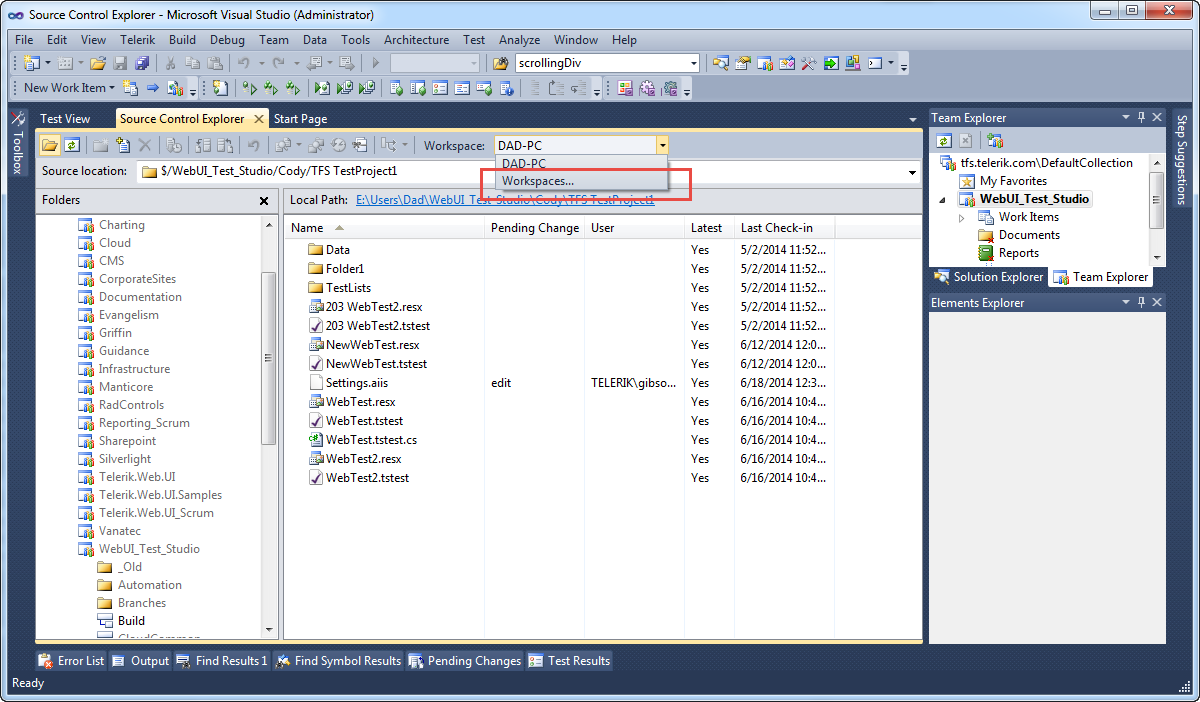Click Add Existing Team Project icon
1200x702 pixels.
[995, 141]
